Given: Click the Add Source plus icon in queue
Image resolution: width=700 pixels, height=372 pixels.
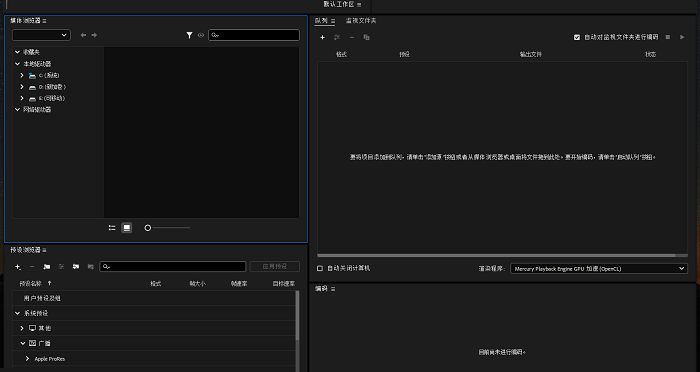Looking at the screenshot, I should coord(322,38).
